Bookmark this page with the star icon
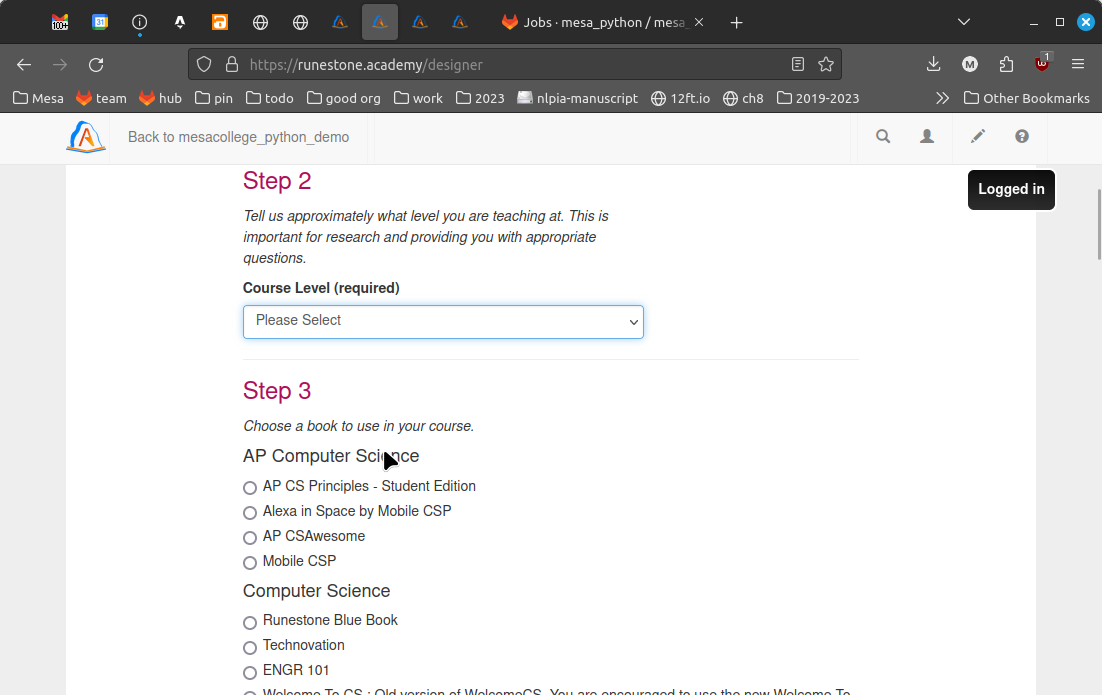The width and height of the screenshot is (1102, 695). pyautogui.click(x=826, y=65)
